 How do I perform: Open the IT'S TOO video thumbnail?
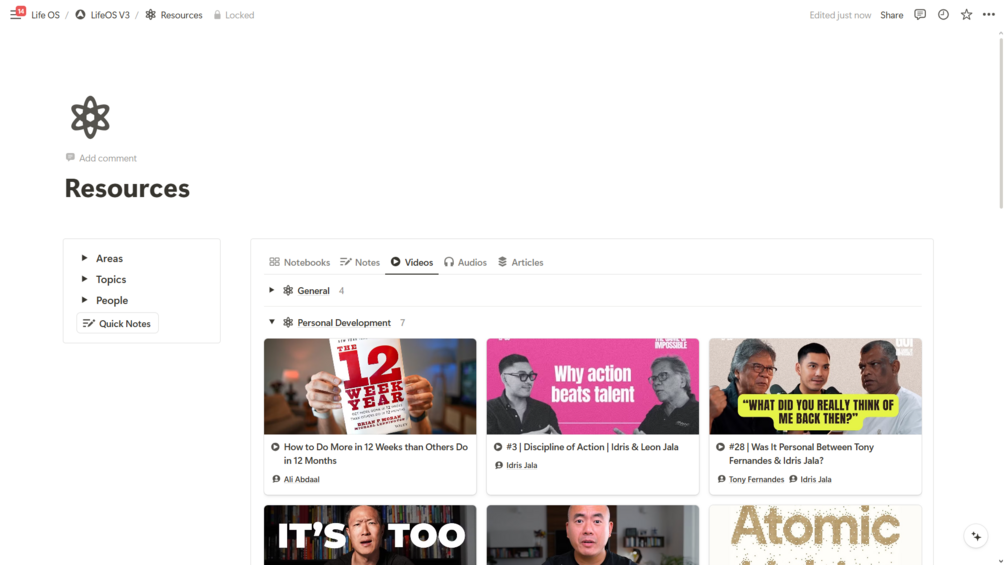pyautogui.click(x=370, y=535)
